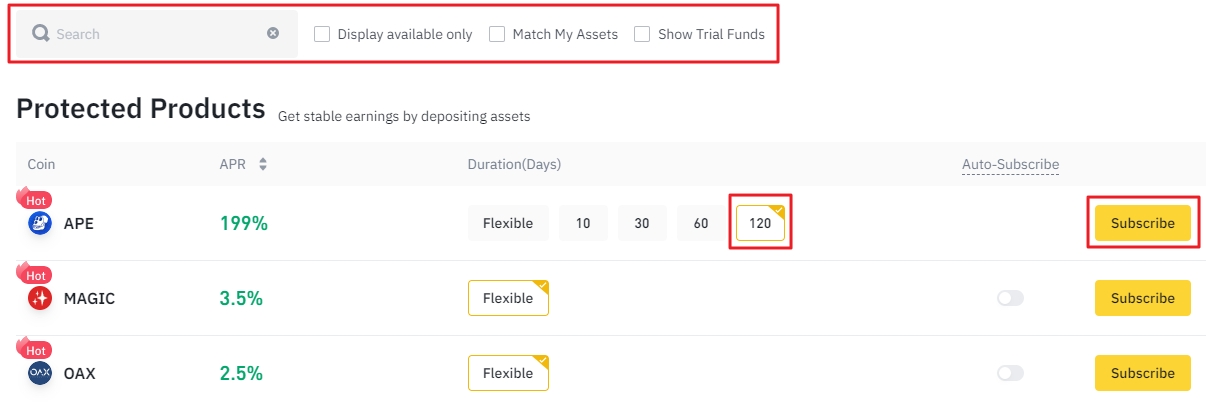Subscribe to the APE product
The height and width of the screenshot is (410, 1206).
coord(1142,224)
